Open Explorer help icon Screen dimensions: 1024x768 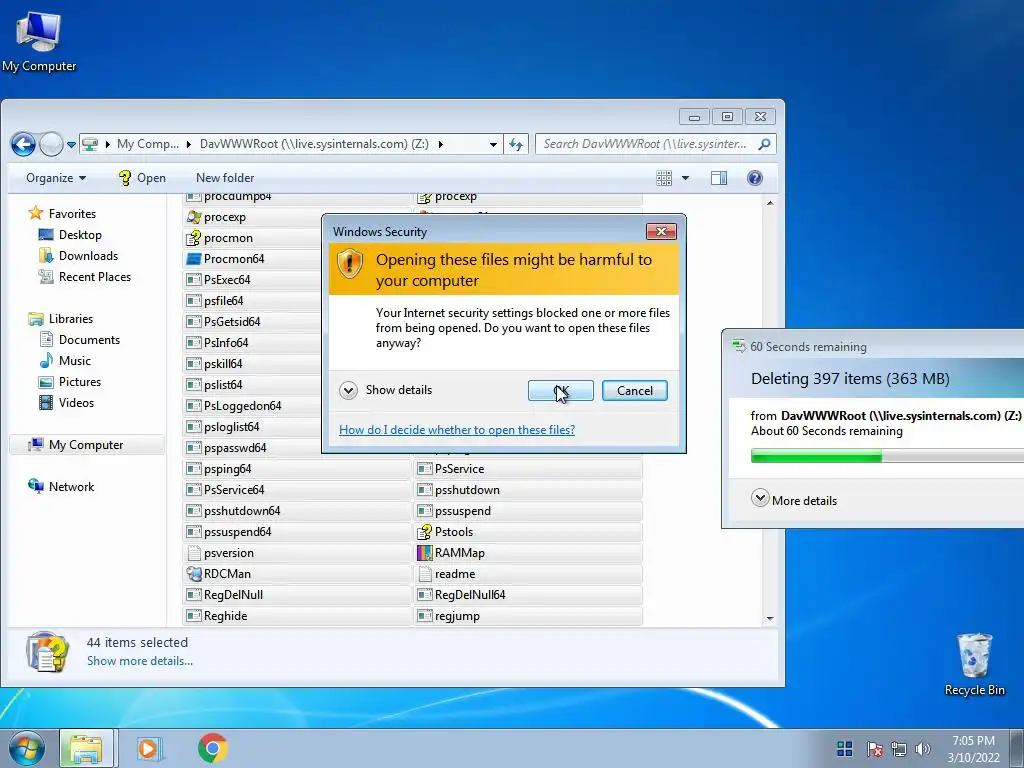(754, 178)
